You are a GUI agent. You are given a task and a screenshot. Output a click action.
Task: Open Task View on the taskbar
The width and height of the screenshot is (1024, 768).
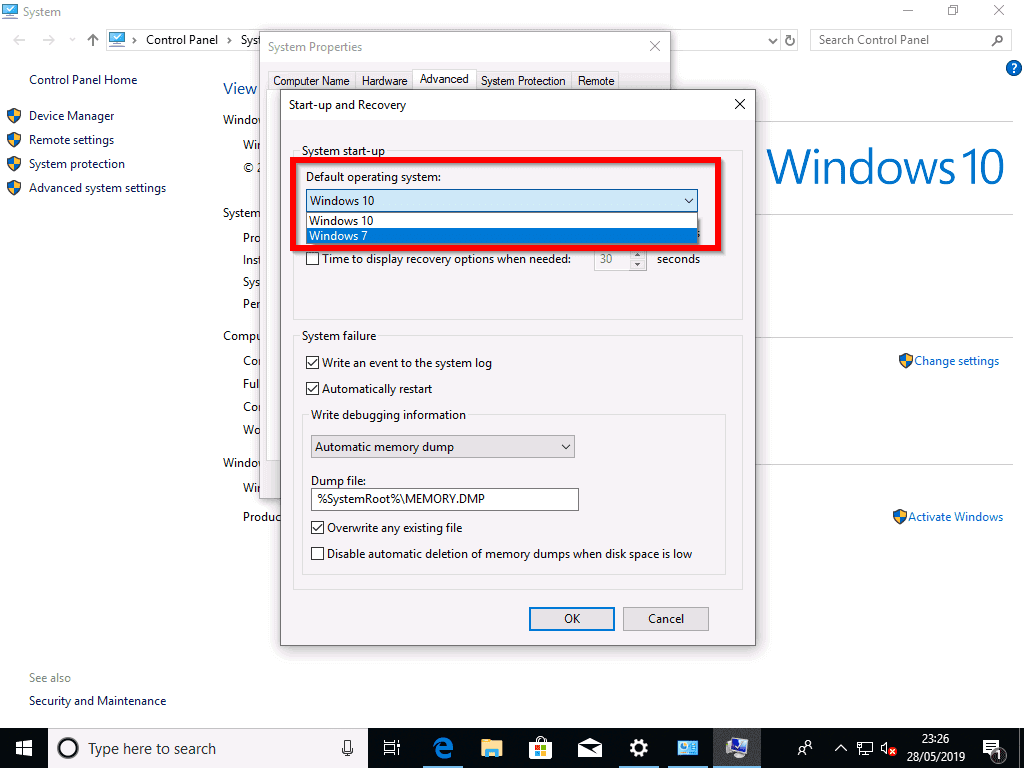click(x=392, y=748)
